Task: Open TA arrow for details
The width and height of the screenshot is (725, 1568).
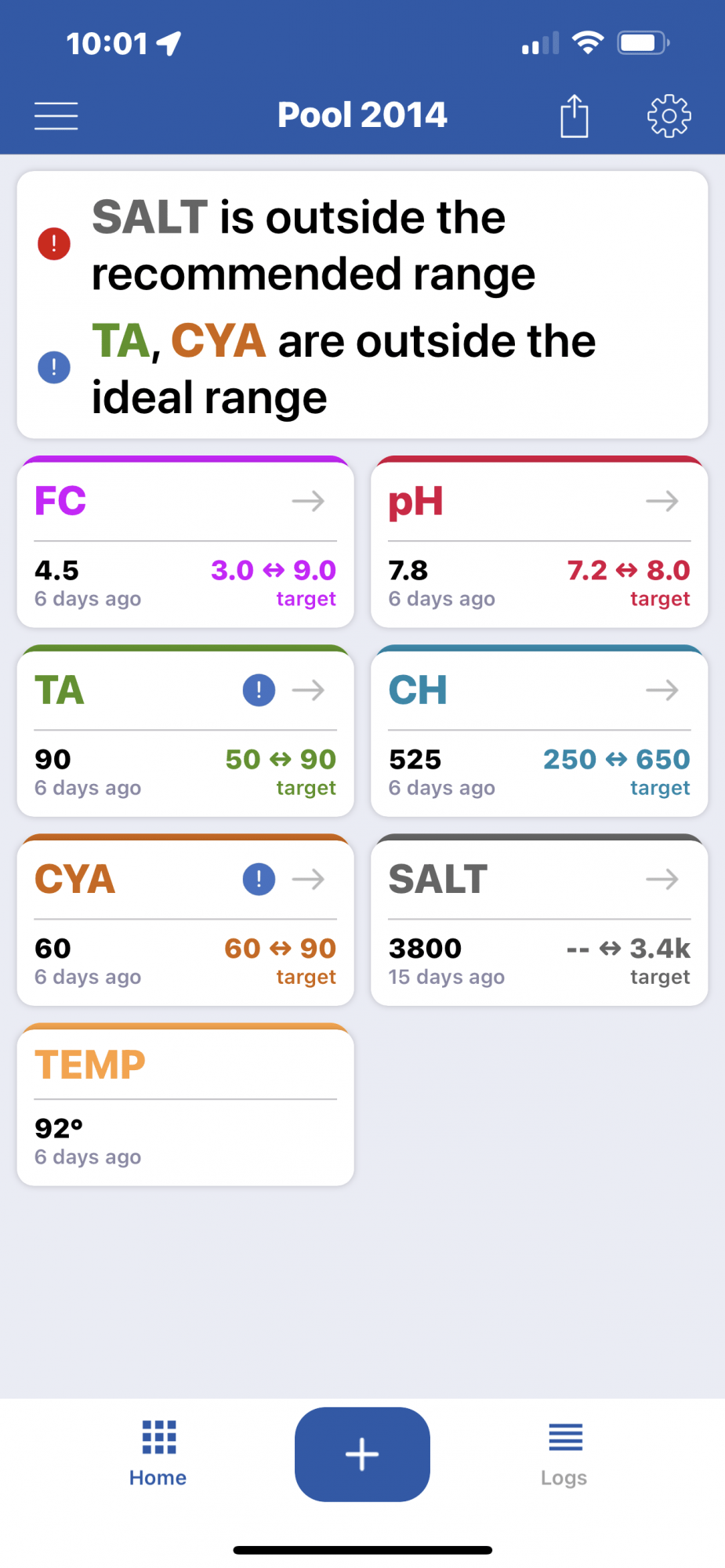Action: [x=309, y=690]
